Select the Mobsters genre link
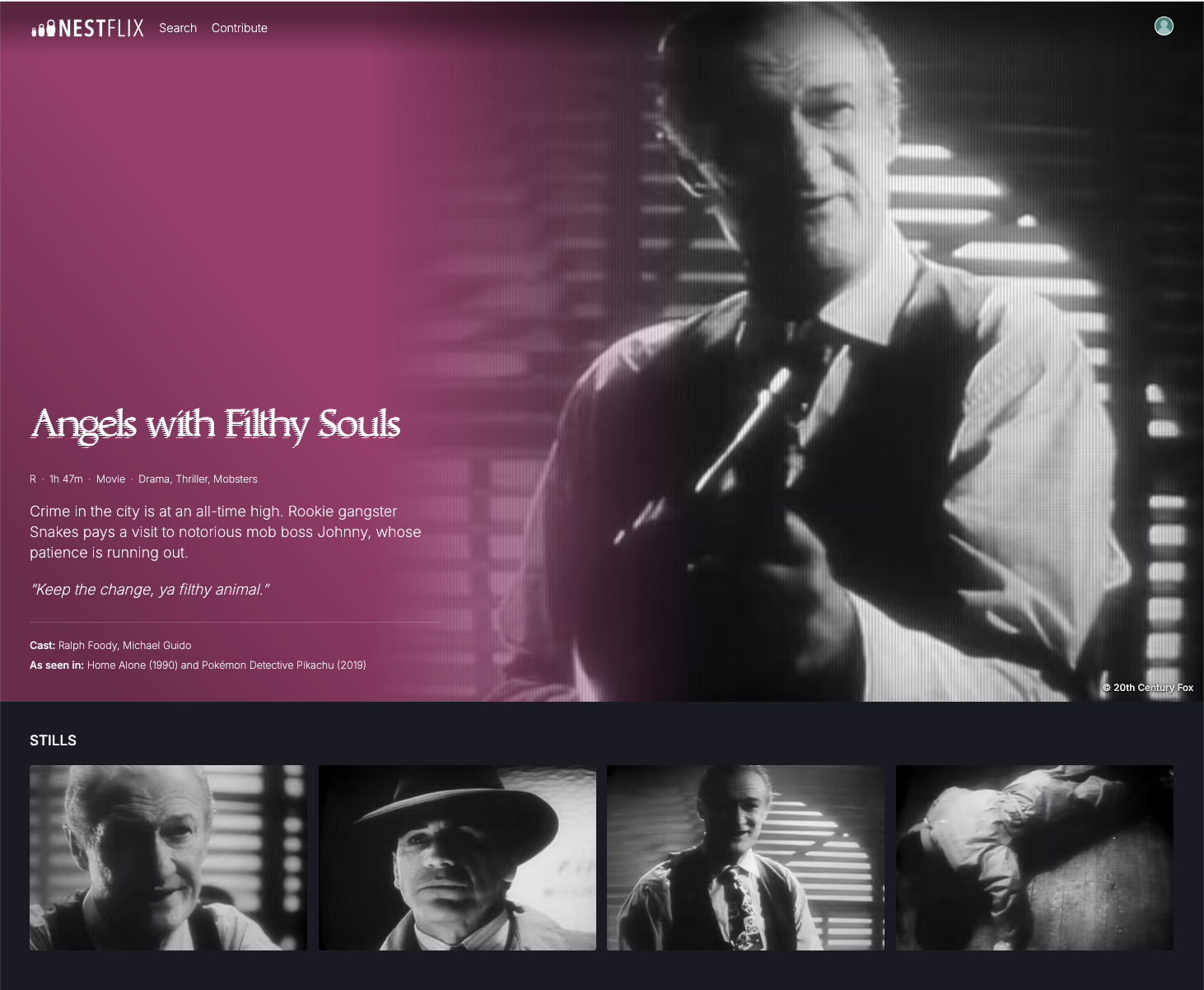1204x990 pixels. [x=236, y=479]
